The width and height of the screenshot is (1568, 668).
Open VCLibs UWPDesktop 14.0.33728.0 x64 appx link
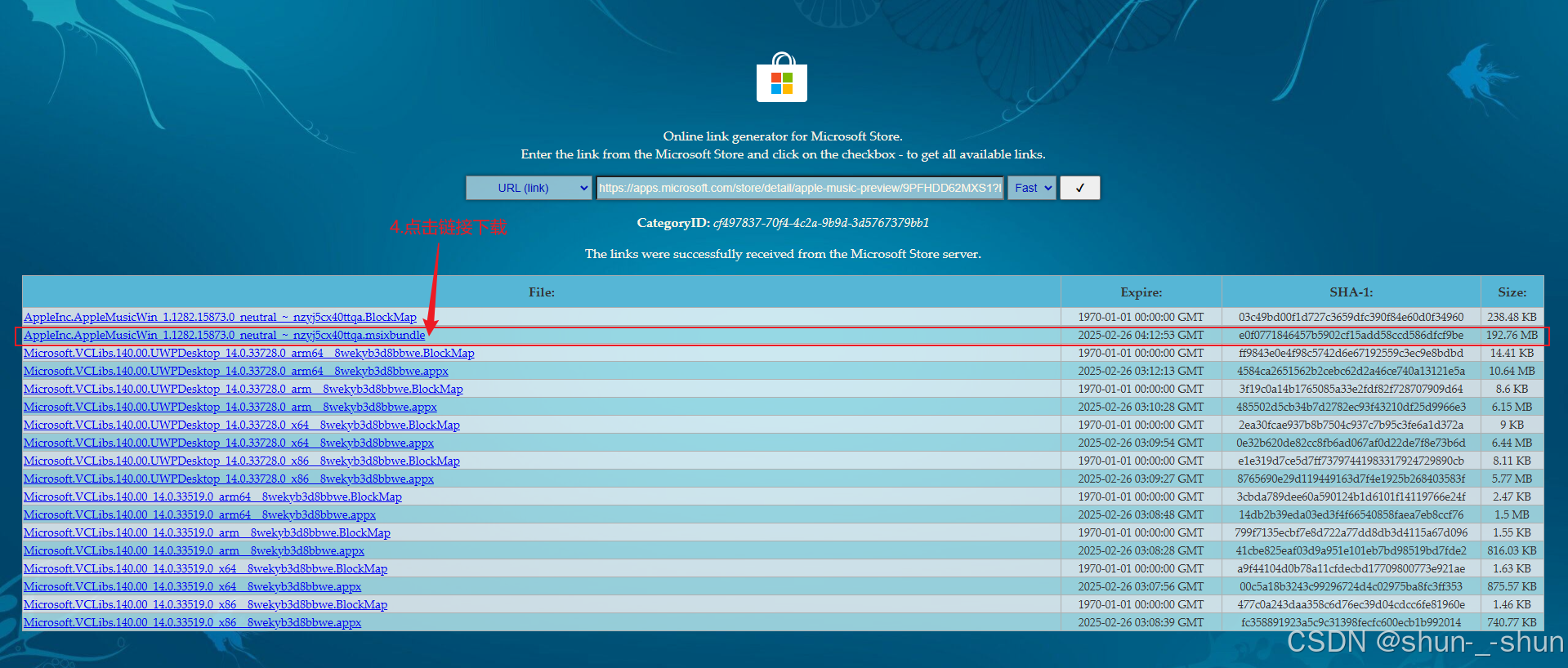click(229, 443)
